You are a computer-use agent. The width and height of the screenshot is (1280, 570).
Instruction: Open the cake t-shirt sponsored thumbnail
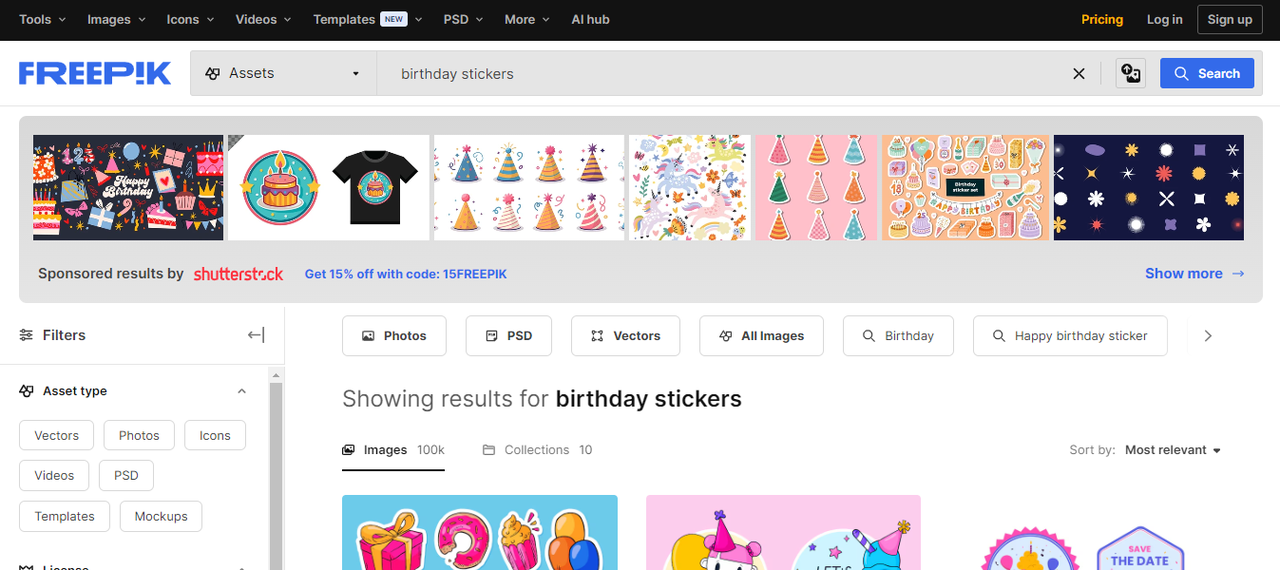pos(329,188)
